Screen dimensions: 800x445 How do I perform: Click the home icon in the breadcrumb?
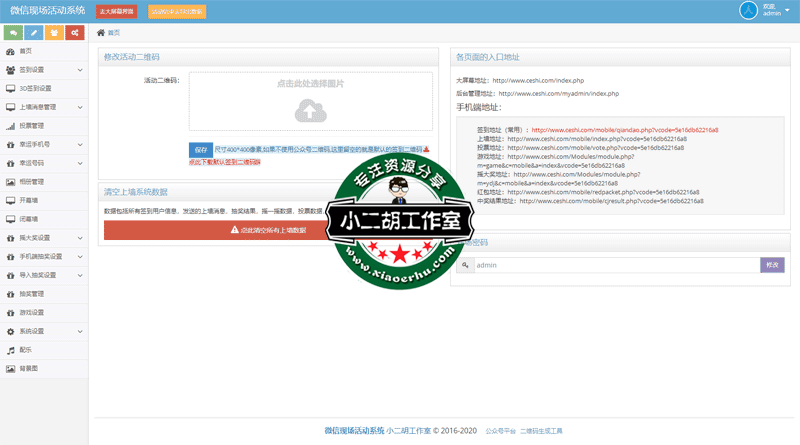tap(101, 33)
